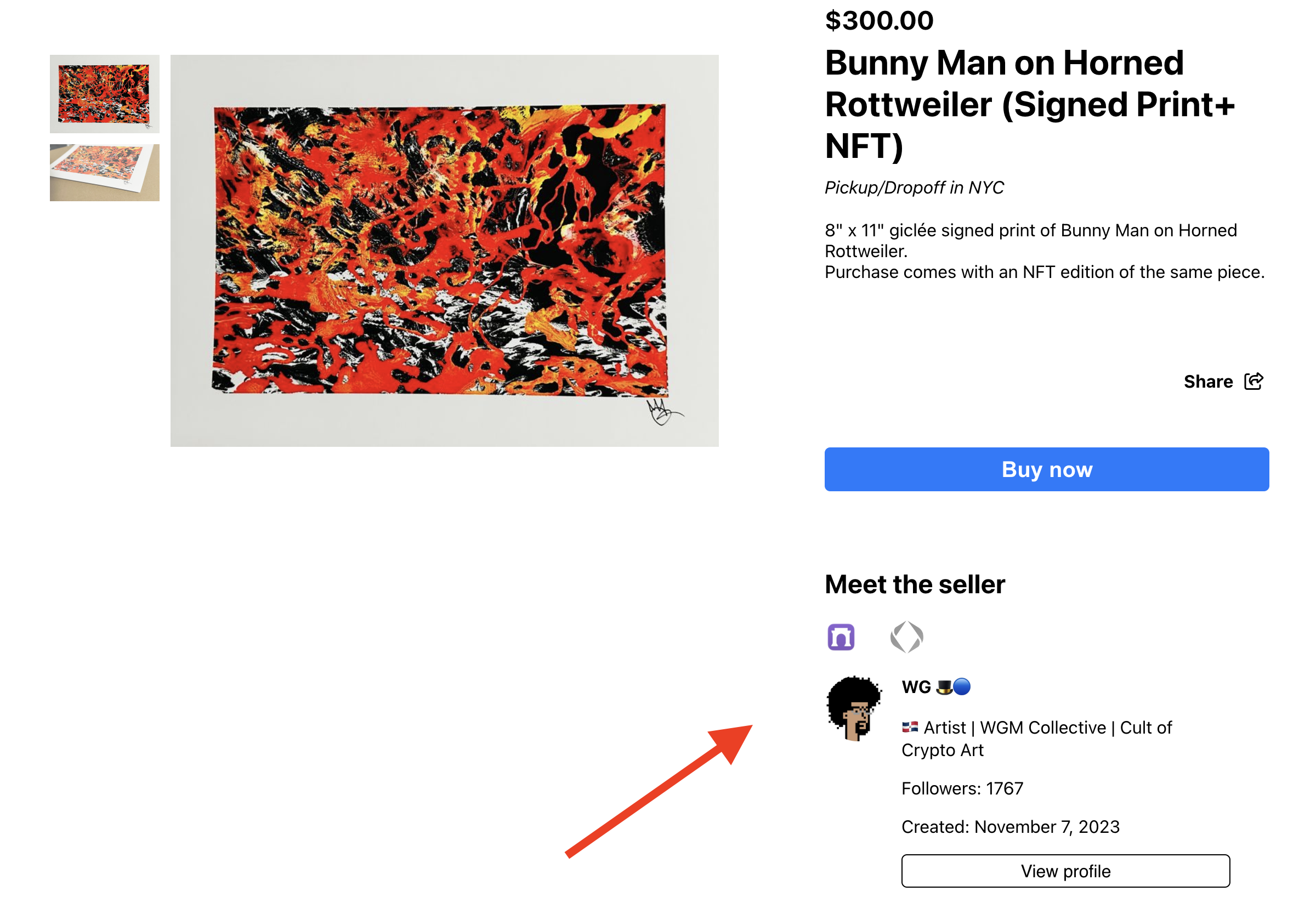Click the Share text label
This screenshot has height=897, width=1316.
click(x=1208, y=382)
